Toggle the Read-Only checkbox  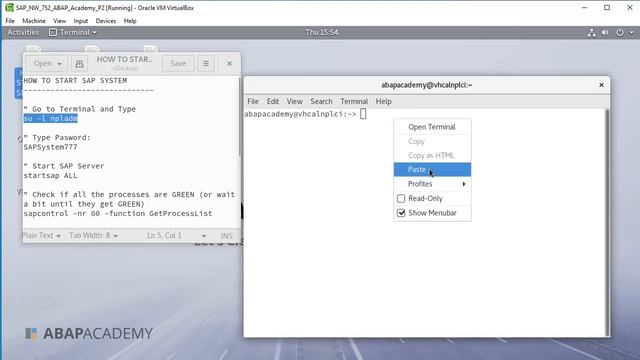click(x=401, y=198)
